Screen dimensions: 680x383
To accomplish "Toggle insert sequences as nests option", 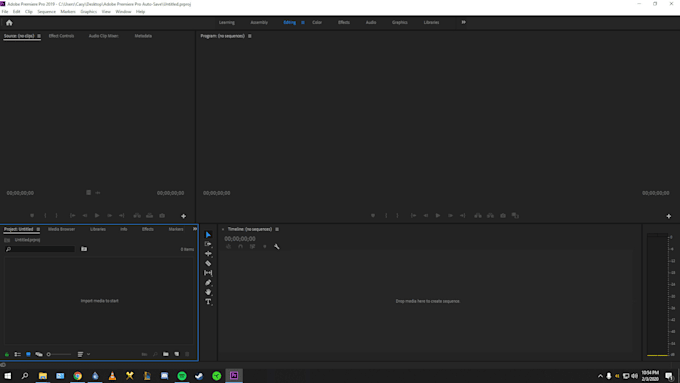I will (229, 246).
